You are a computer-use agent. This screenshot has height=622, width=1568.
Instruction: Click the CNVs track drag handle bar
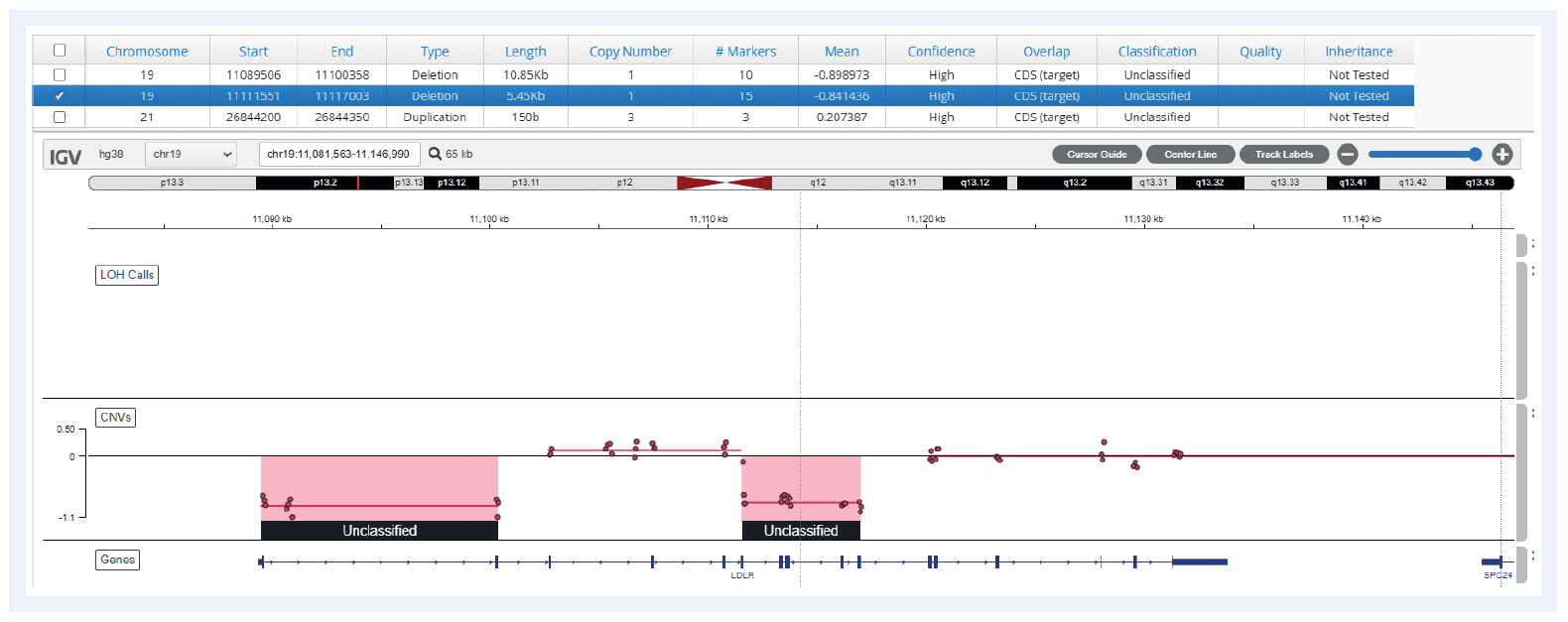click(x=1521, y=472)
